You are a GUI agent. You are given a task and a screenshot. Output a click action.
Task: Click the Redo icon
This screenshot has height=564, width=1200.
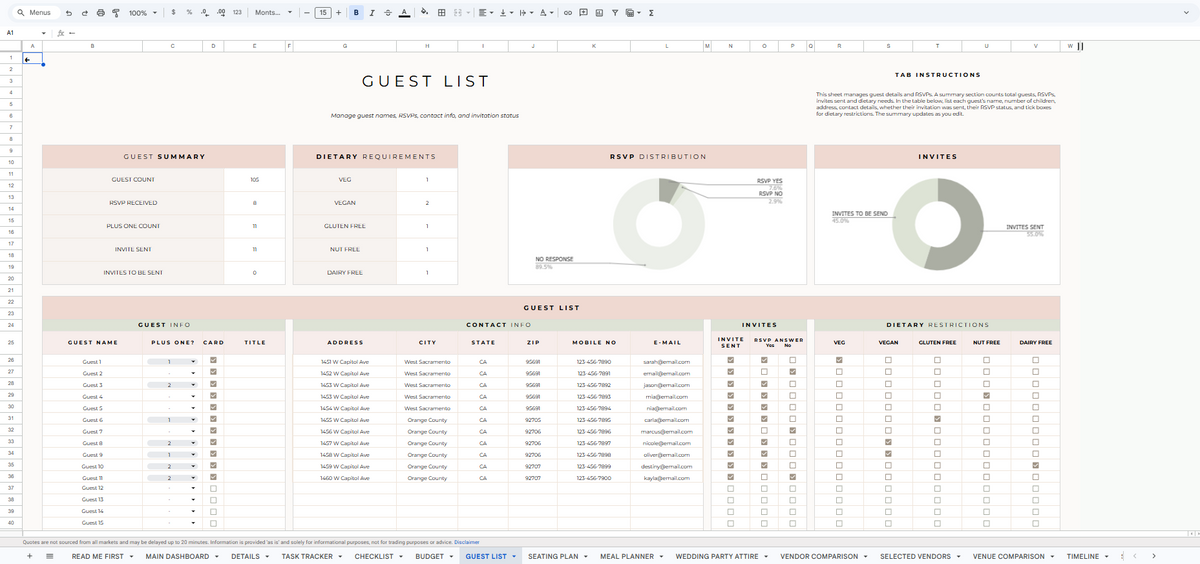pos(84,12)
